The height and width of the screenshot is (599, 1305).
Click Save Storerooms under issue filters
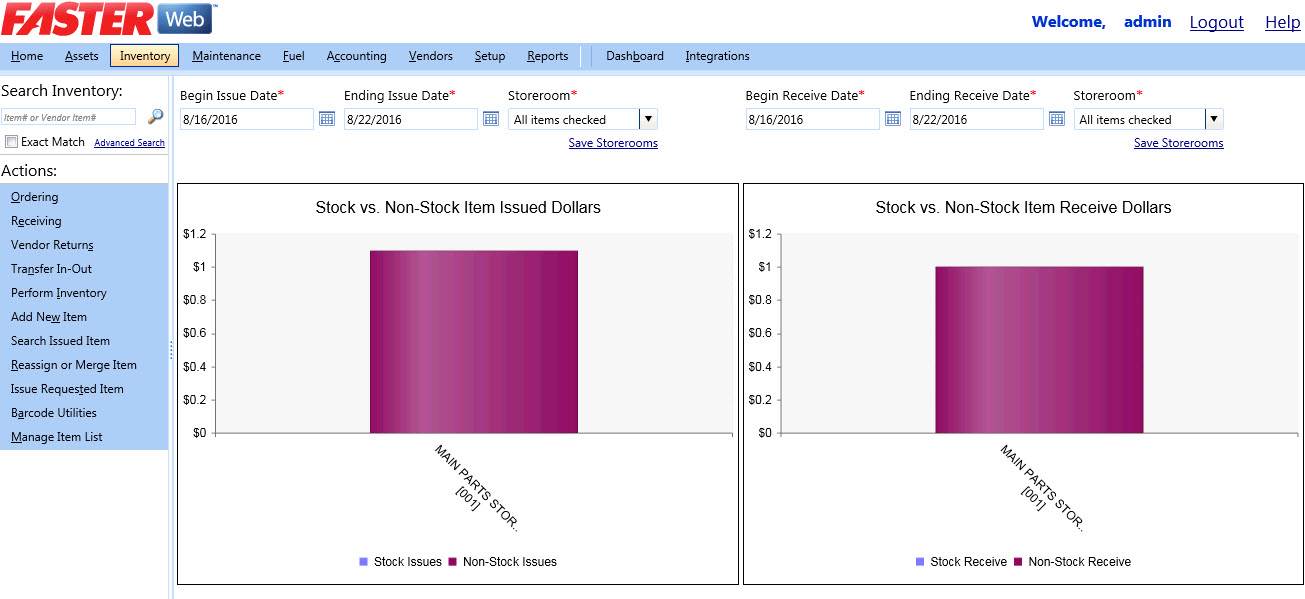coord(612,143)
